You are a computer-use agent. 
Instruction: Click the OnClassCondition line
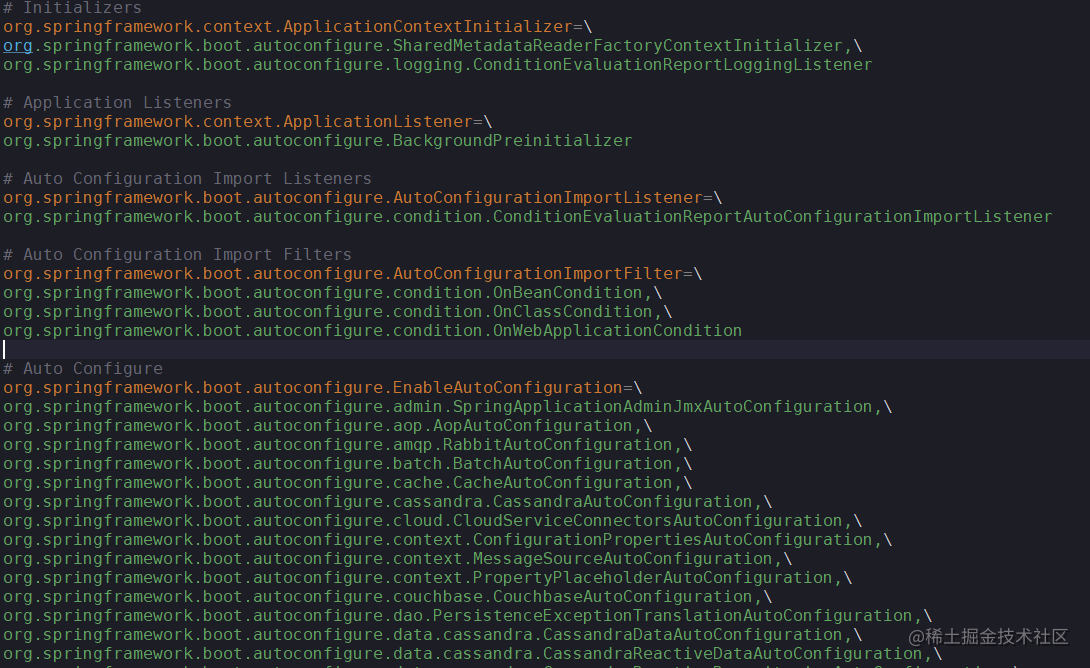click(x=337, y=311)
